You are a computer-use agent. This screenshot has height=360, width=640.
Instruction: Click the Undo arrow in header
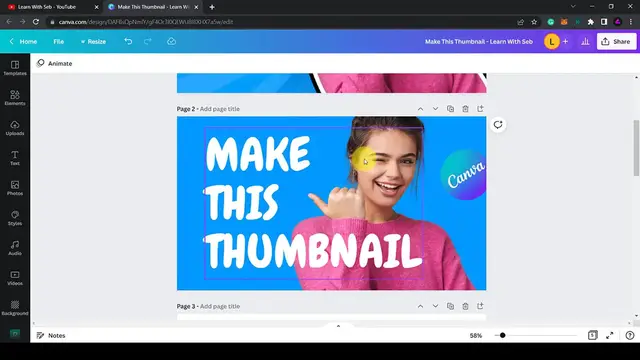point(128,41)
